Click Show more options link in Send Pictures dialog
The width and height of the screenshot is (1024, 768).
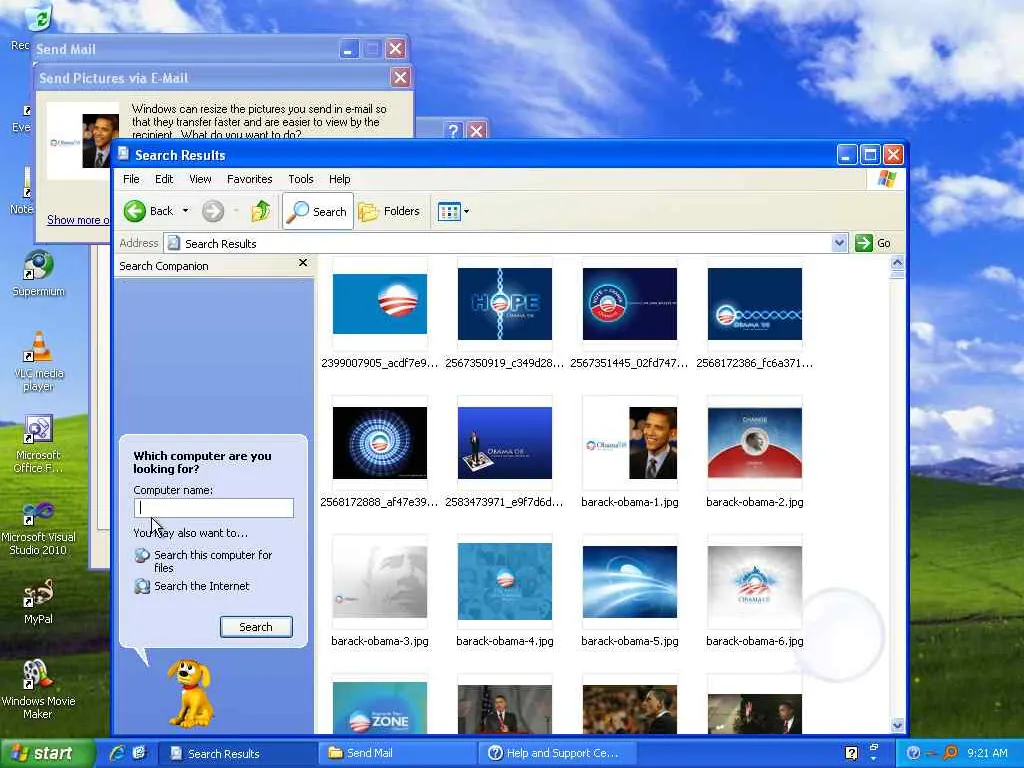78,219
